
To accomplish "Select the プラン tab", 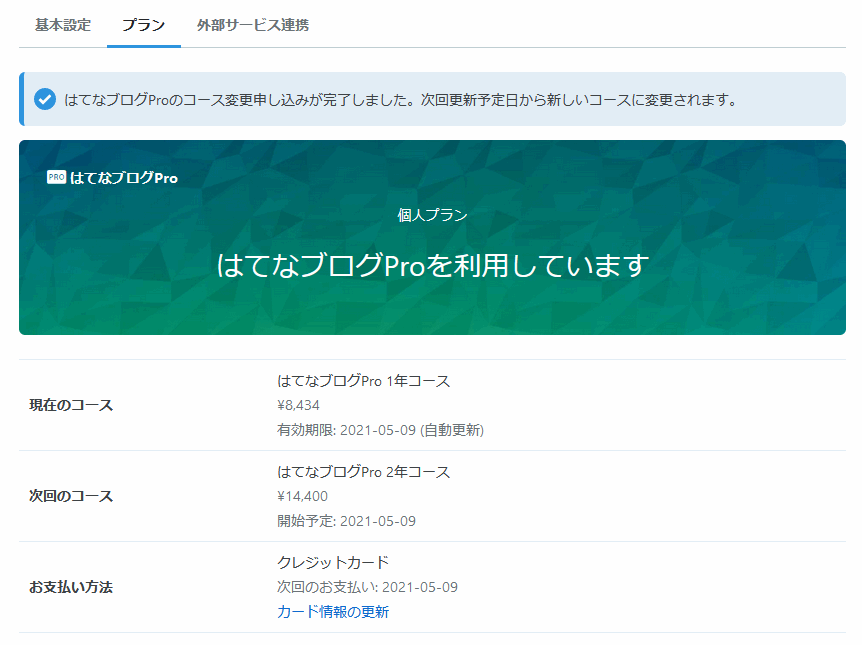I will pyautogui.click(x=143, y=25).
